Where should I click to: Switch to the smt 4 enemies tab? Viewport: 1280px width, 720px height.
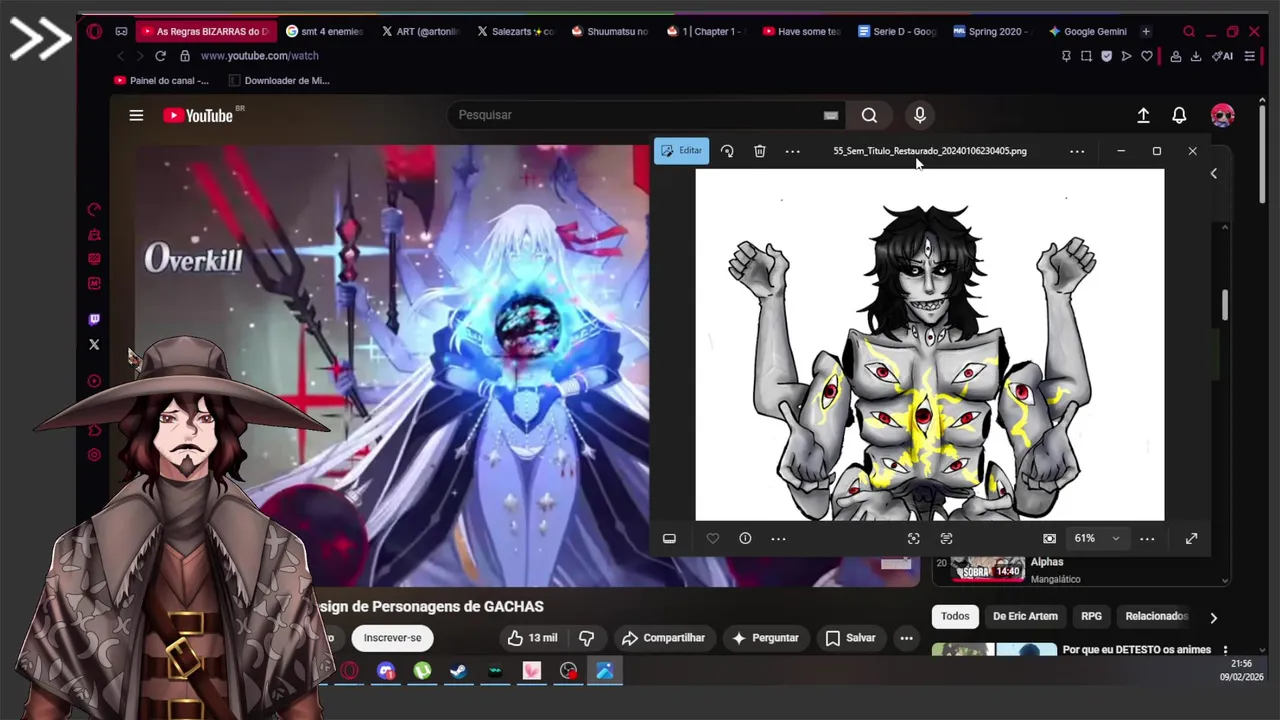[324, 31]
